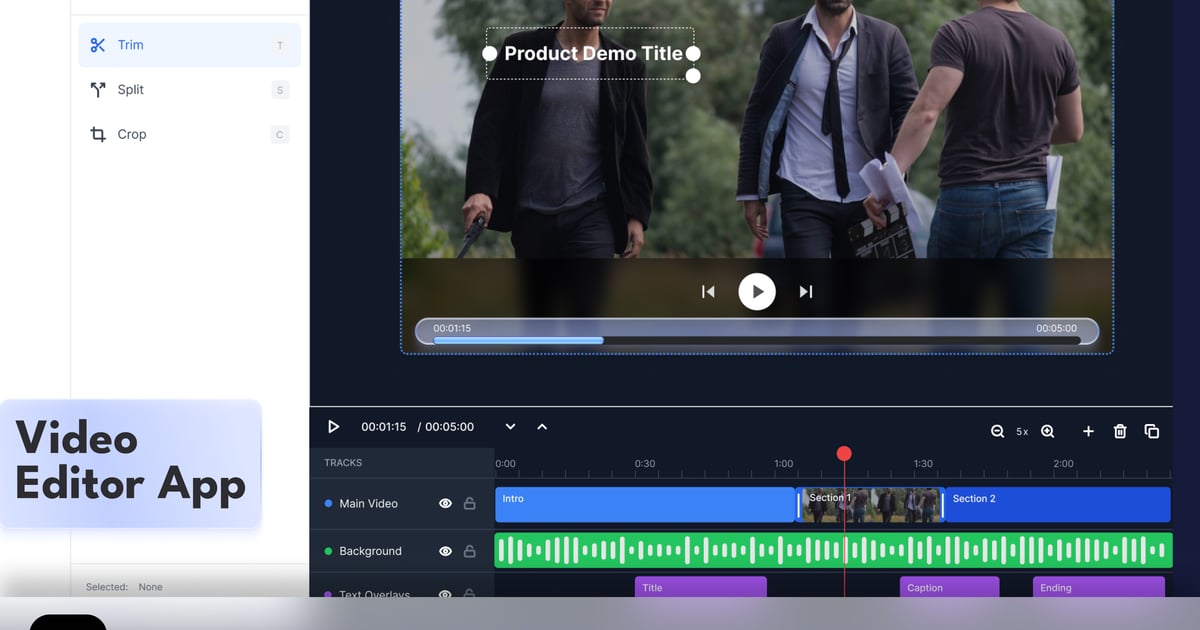The width and height of the screenshot is (1200, 630).
Task: Lock the Background track
Action: pos(470,551)
